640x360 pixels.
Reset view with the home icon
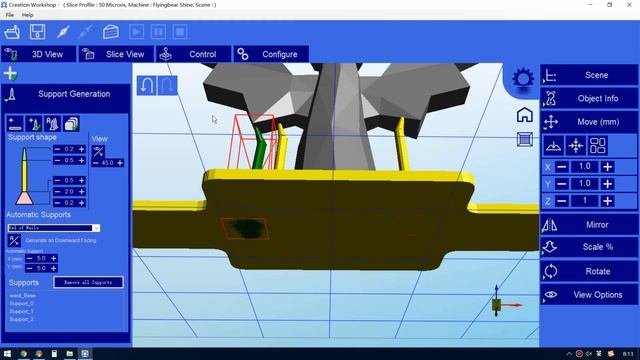pos(524,115)
